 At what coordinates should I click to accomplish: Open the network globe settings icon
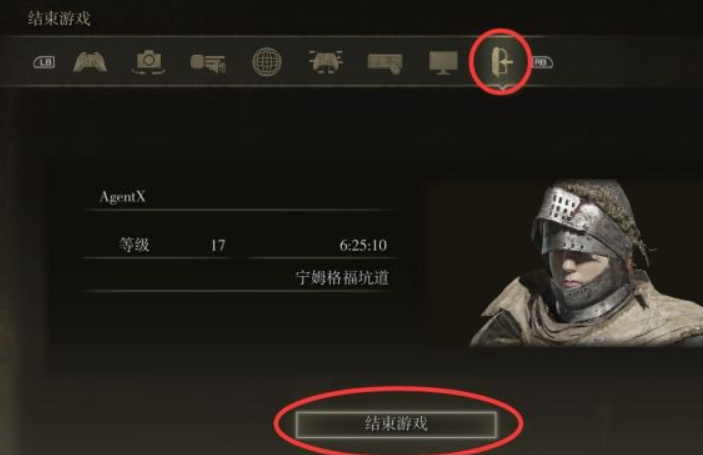pyautogui.click(x=267, y=62)
